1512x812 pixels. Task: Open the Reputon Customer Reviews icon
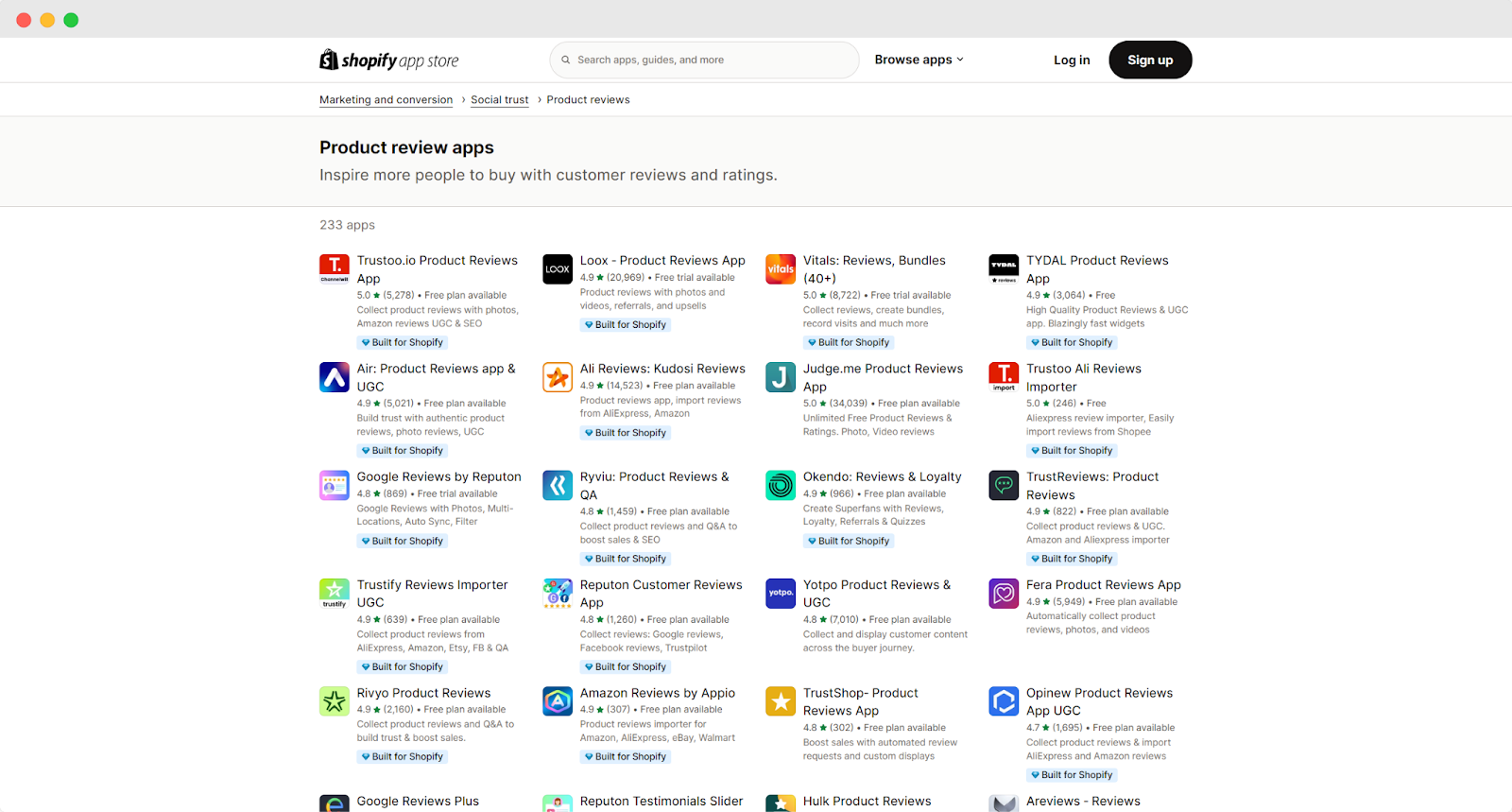558,594
